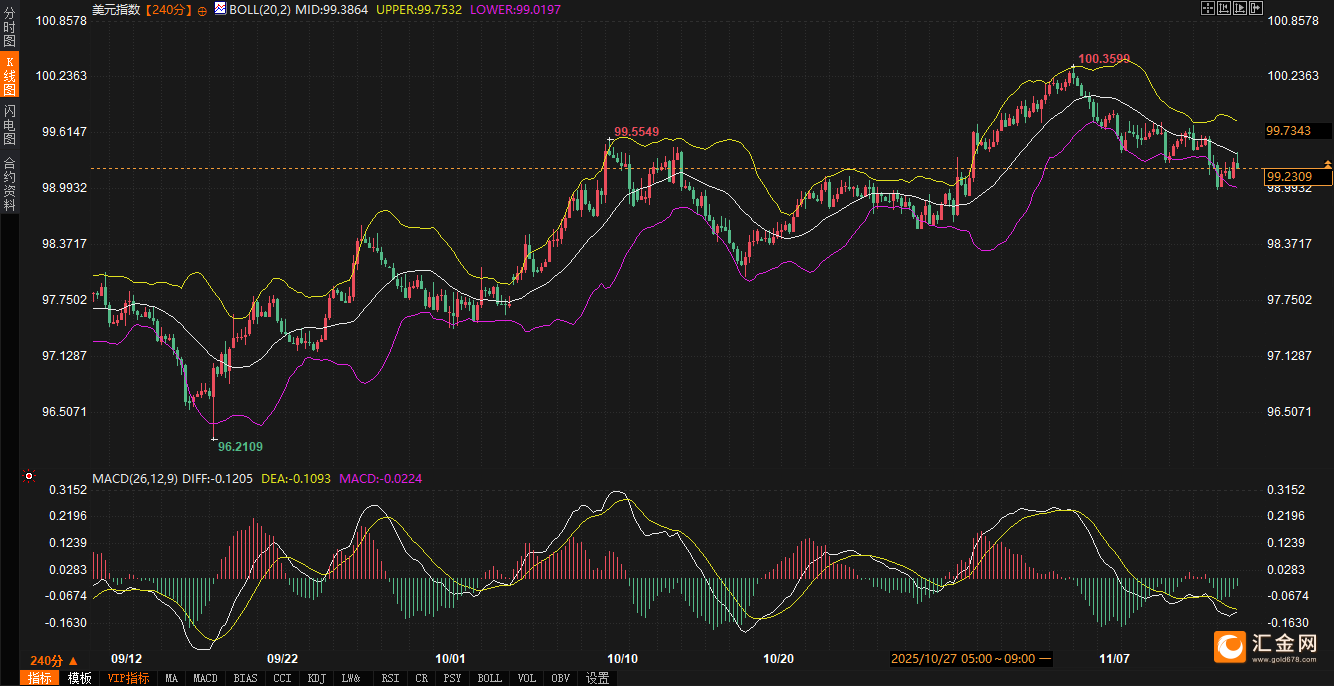Click the chart playback icon
Viewport: 1334px width, 686px height.
coord(1241,8)
